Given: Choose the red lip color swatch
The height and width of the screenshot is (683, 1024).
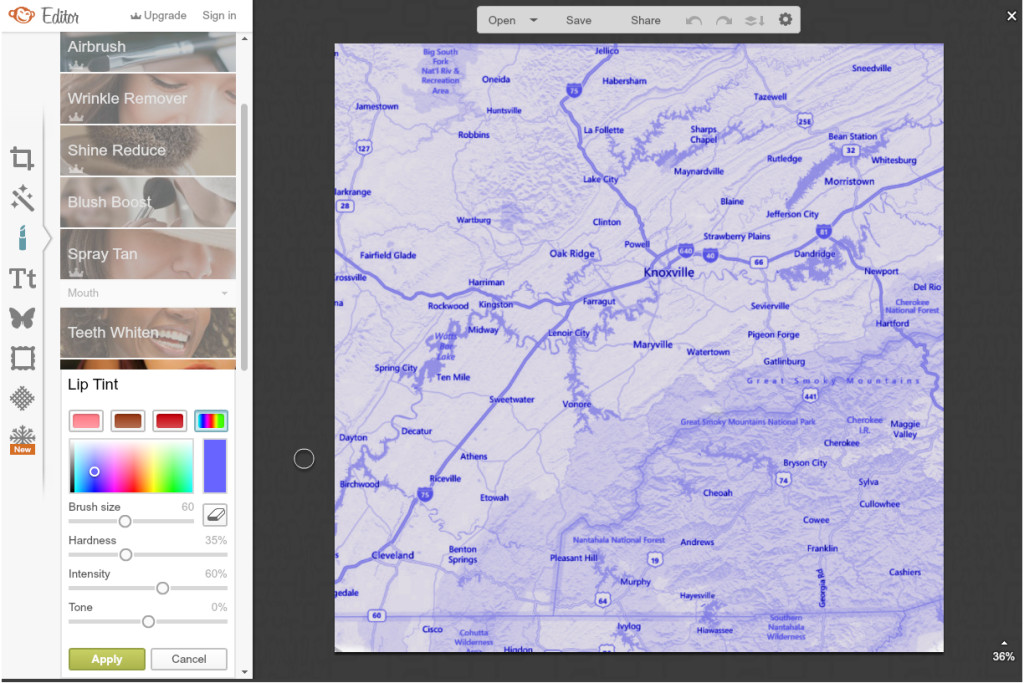Looking at the screenshot, I should [x=170, y=421].
